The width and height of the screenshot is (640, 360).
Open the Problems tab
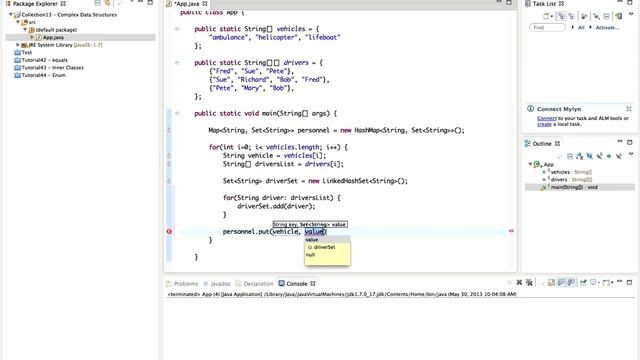[182, 284]
